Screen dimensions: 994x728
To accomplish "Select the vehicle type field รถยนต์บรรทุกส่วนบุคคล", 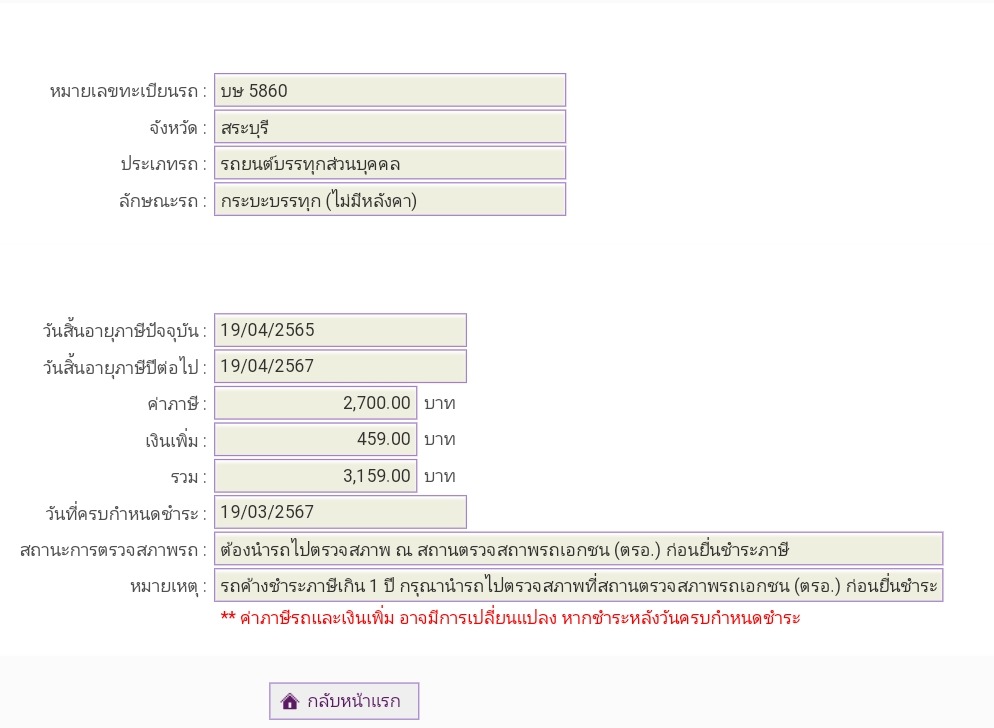I will point(390,164).
